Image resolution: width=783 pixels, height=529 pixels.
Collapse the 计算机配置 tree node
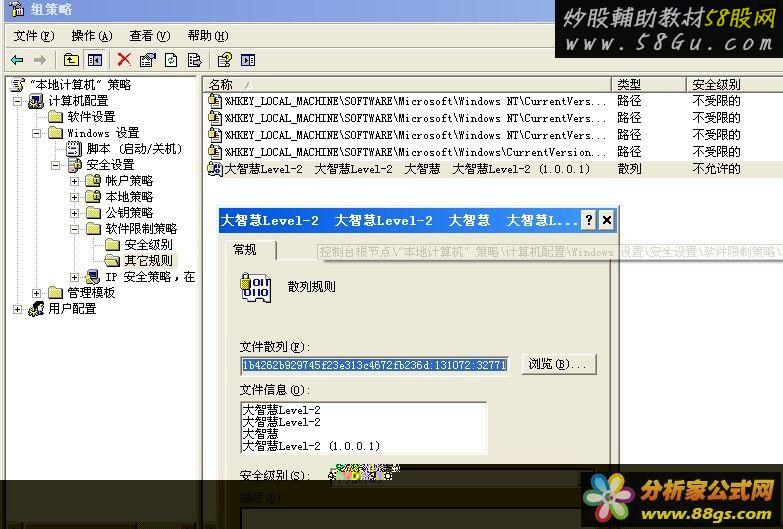pyautogui.click(x=17, y=101)
